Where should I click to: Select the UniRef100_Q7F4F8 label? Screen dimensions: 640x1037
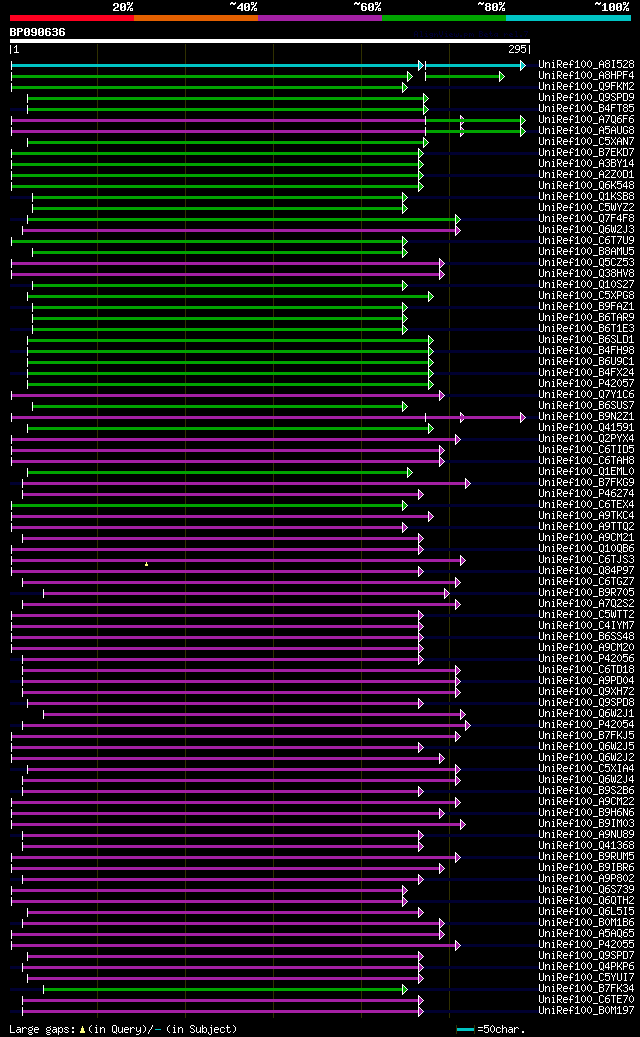586,218
